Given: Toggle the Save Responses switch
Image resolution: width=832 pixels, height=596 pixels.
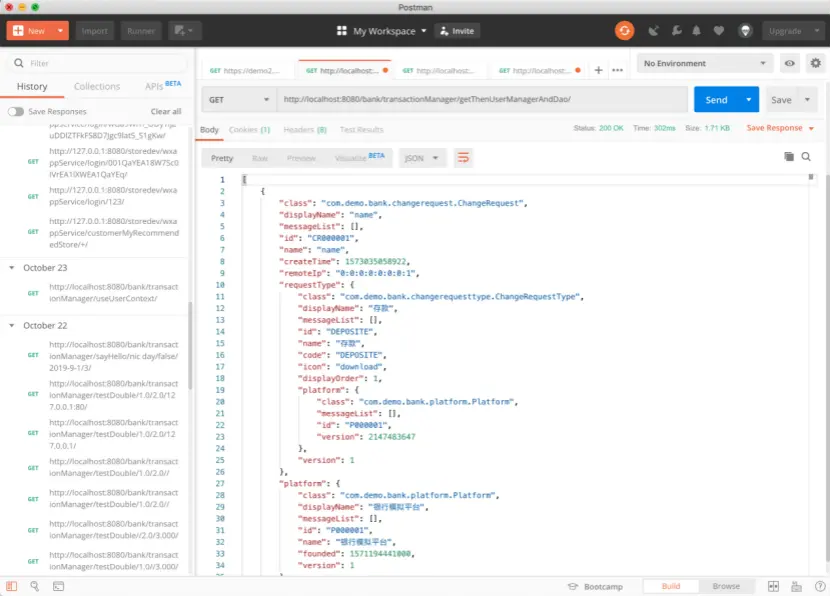Looking at the screenshot, I should [x=15, y=111].
